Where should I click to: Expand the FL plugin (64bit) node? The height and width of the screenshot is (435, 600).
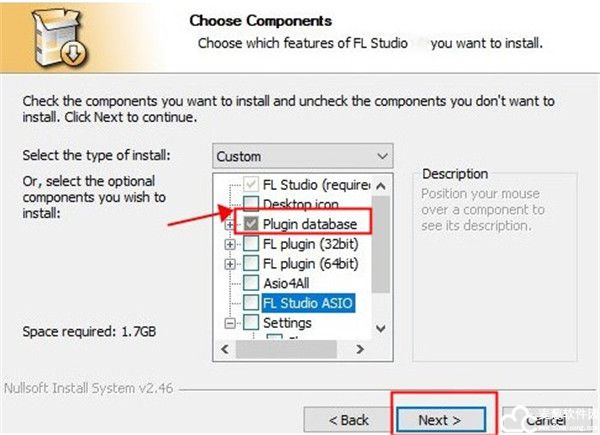[x=230, y=264]
